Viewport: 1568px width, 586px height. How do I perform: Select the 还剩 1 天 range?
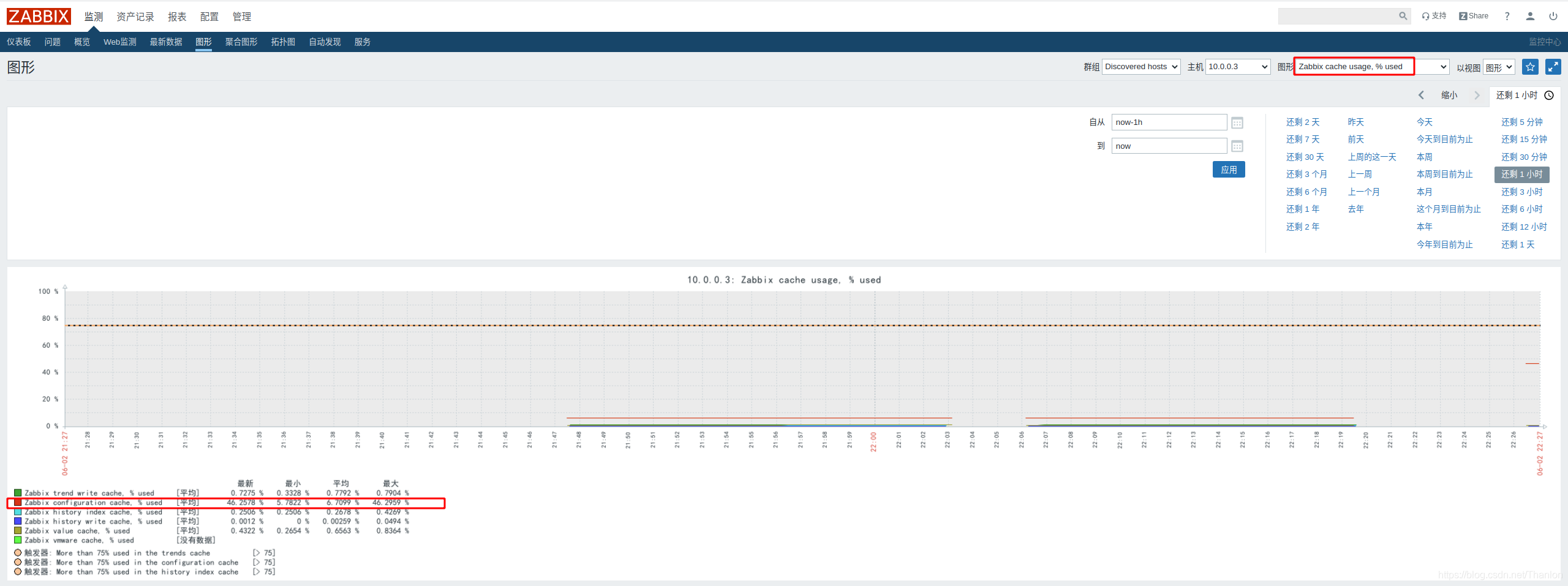1518,245
